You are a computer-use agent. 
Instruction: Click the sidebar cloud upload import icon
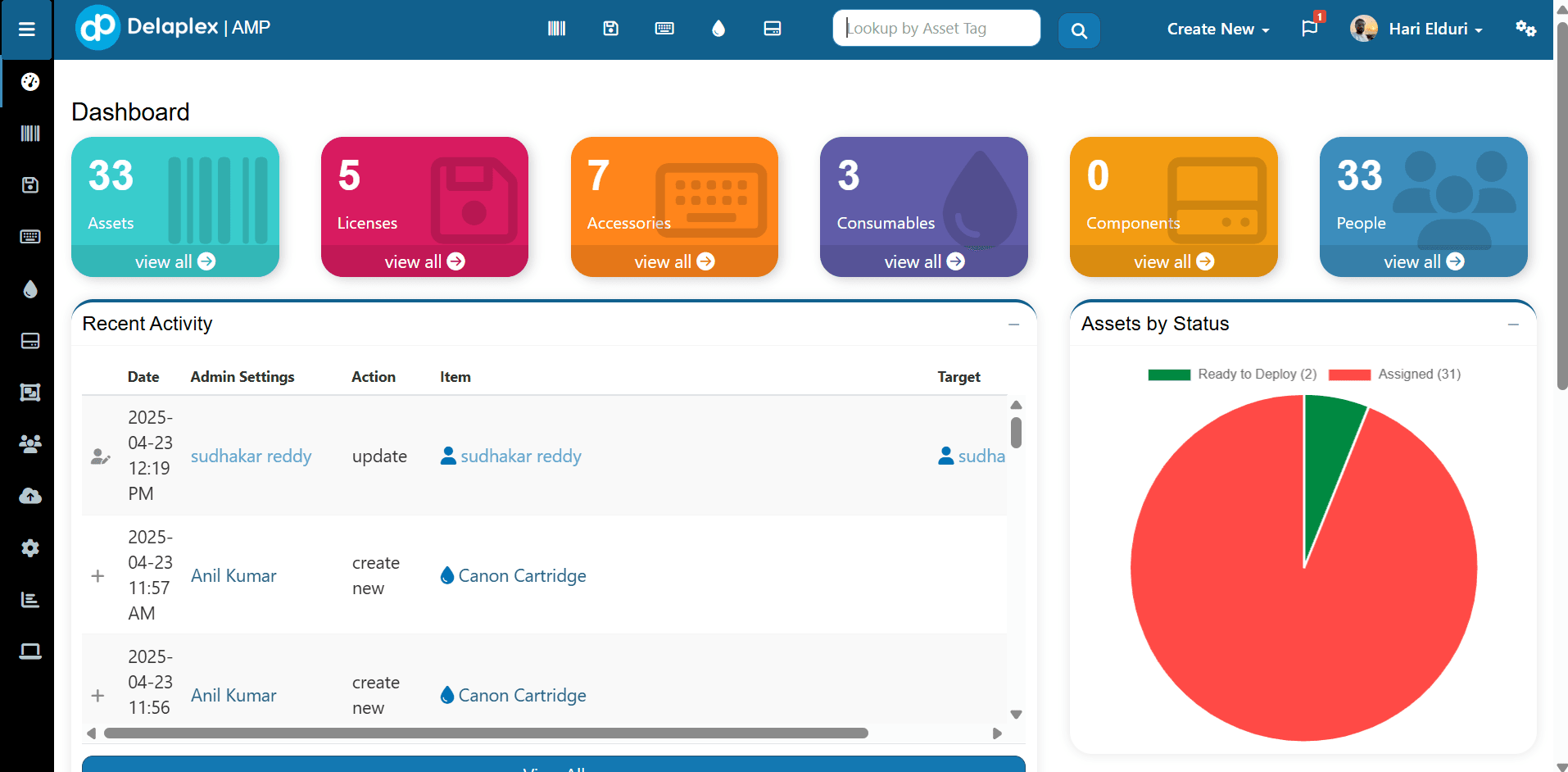point(30,496)
